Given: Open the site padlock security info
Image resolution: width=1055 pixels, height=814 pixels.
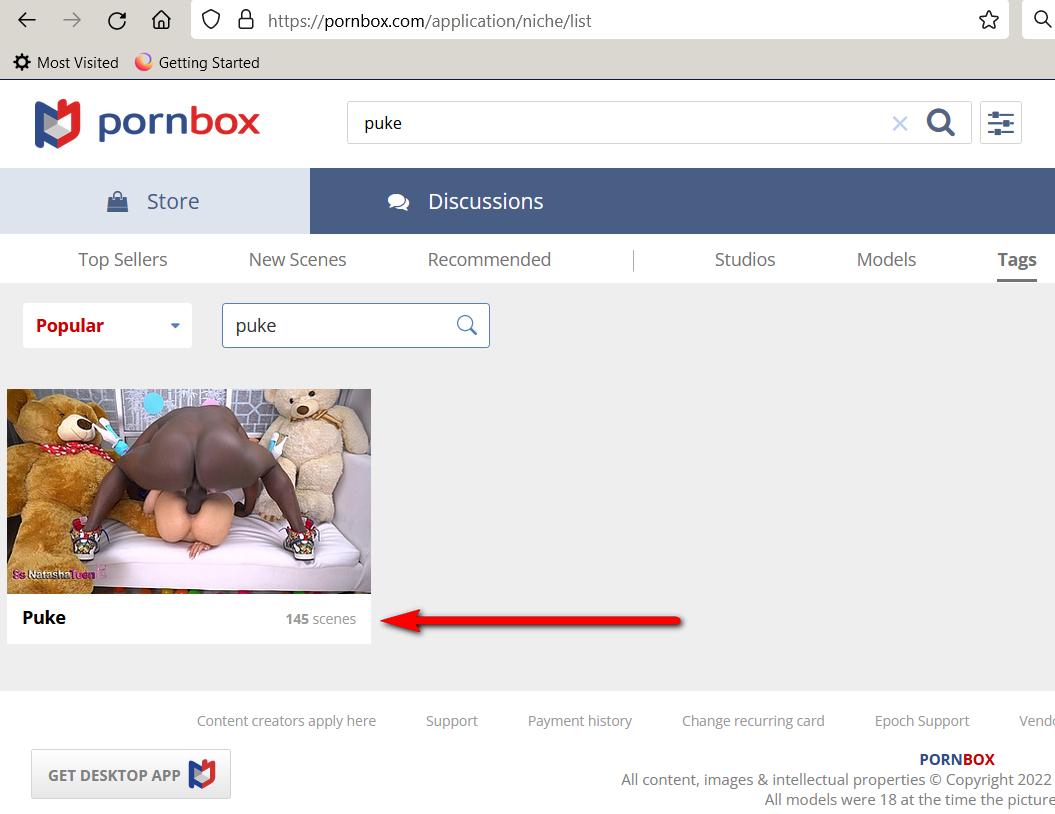Looking at the screenshot, I should pos(245,20).
